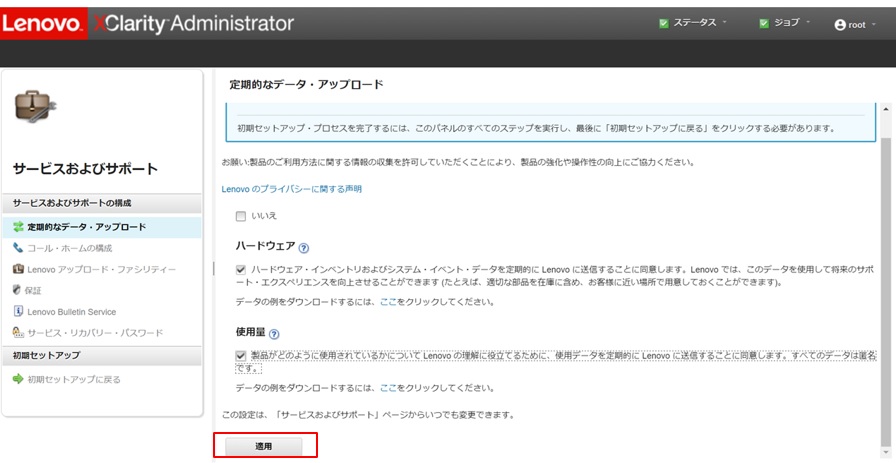This screenshot has width=896, height=463.
Task: Check the いいえ checkbox
Action: (x=241, y=216)
